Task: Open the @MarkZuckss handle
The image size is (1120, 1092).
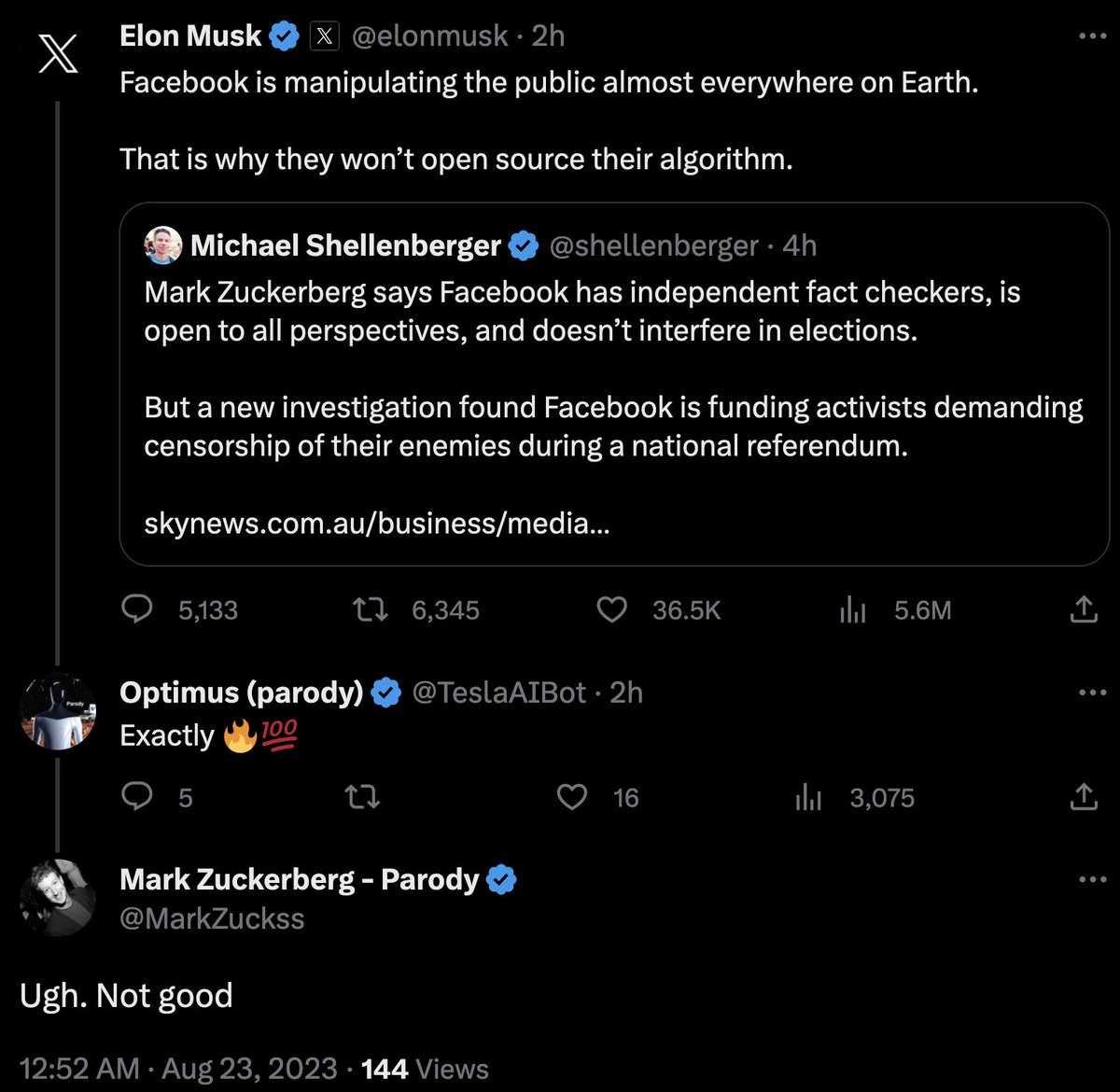Action: click(212, 918)
